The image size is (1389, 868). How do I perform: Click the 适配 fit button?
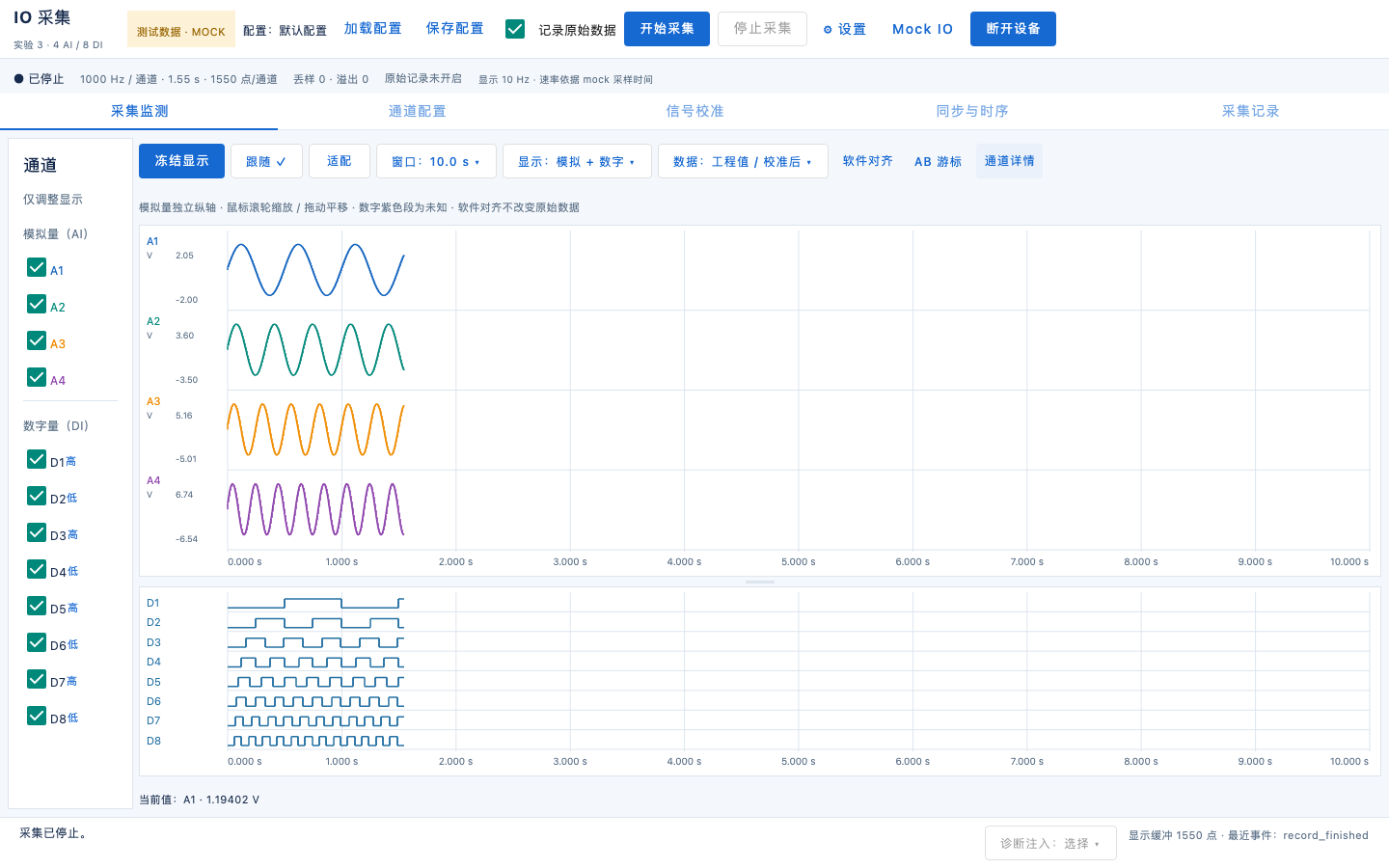[x=340, y=161]
